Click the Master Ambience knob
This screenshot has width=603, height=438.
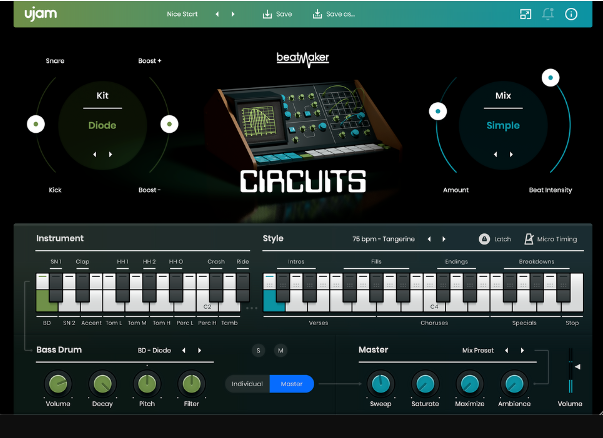514,383
